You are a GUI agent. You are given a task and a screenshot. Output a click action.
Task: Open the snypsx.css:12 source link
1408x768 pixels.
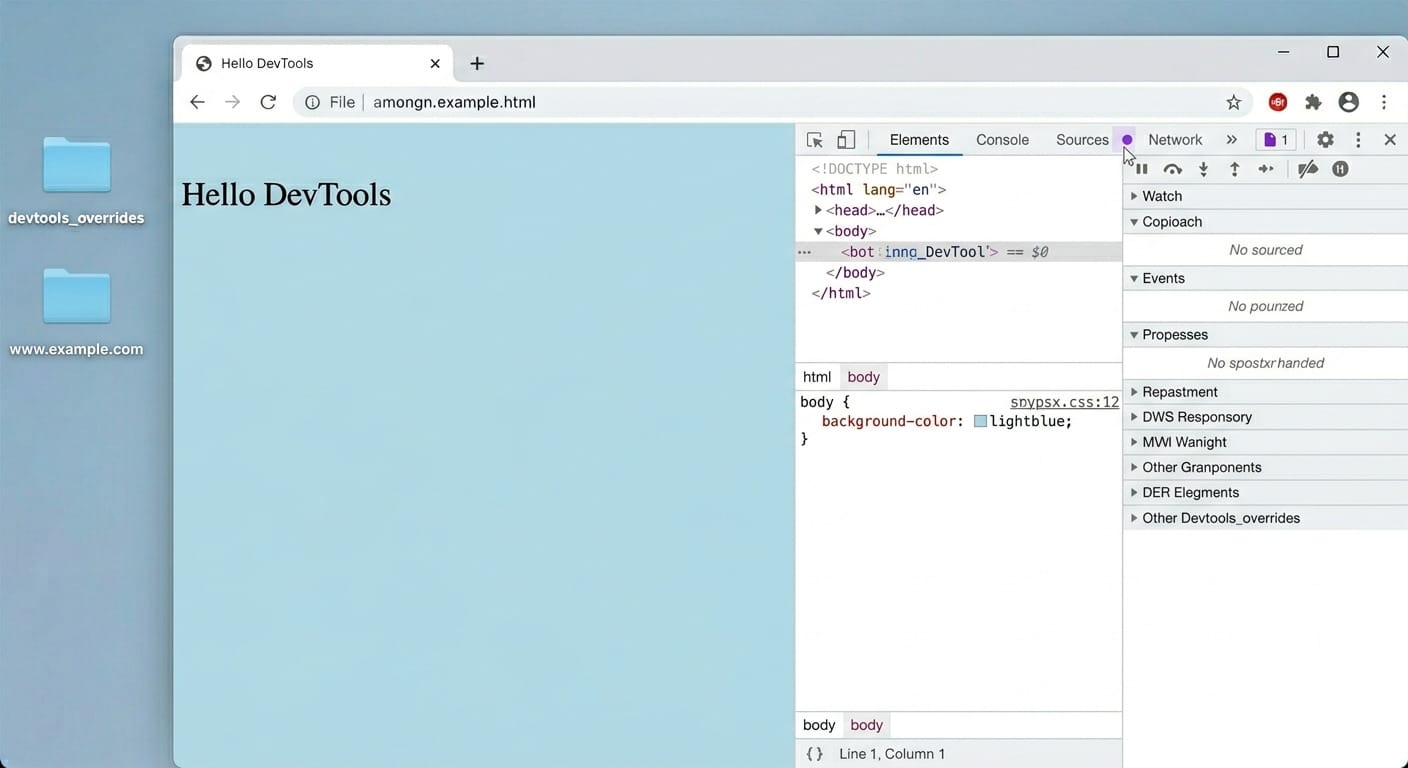[x=1064, y=402]
